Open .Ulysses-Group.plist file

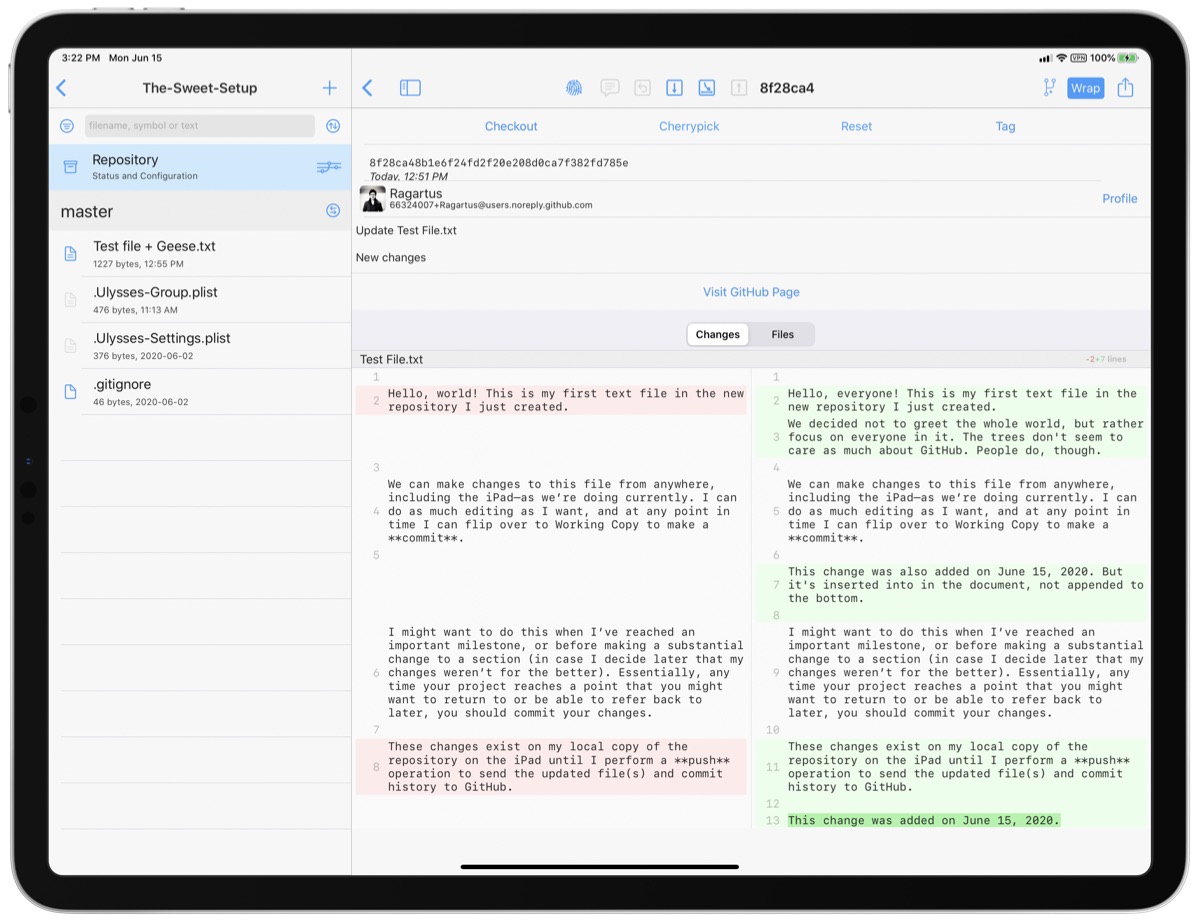[200, 300]
